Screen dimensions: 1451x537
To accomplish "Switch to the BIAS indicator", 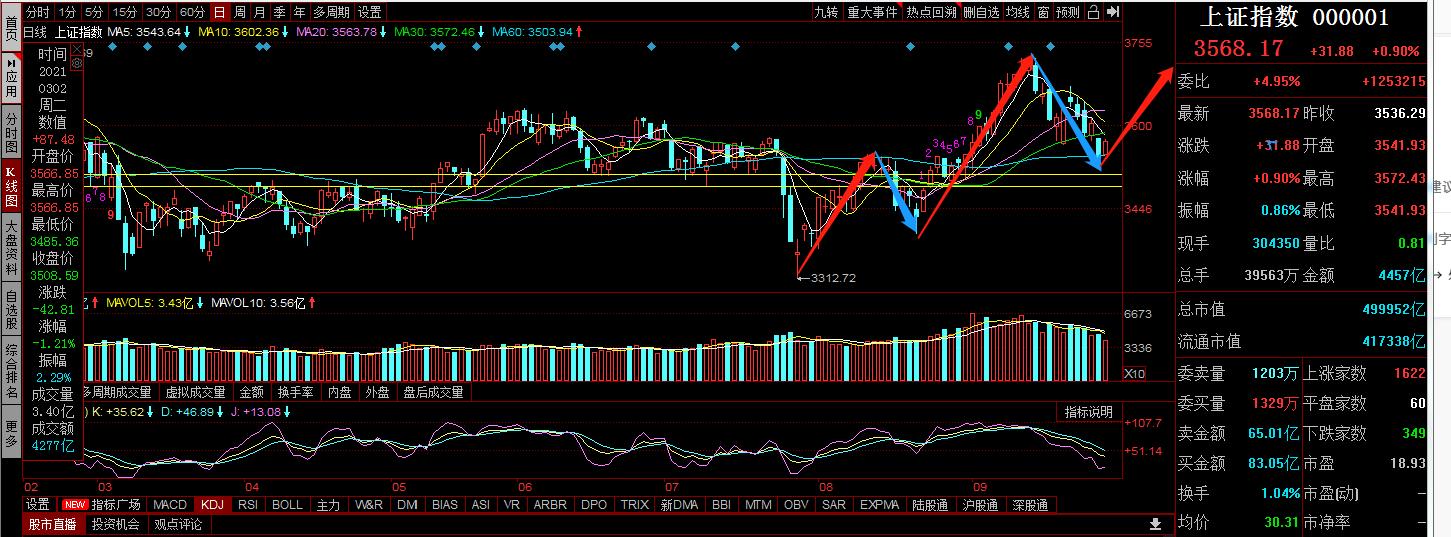I will pyautogui.click(x=445, y=505).
